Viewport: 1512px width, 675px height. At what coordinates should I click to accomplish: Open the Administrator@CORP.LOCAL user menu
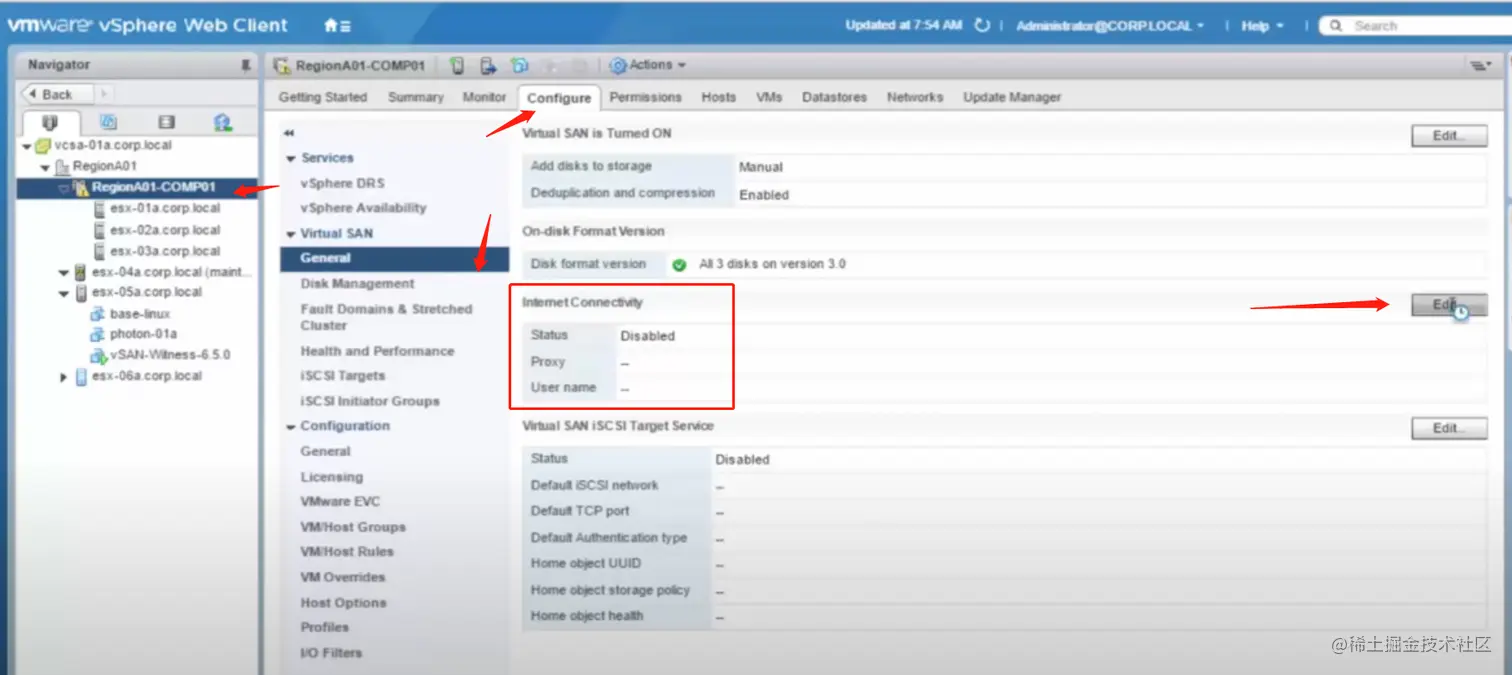[1110, 26]
